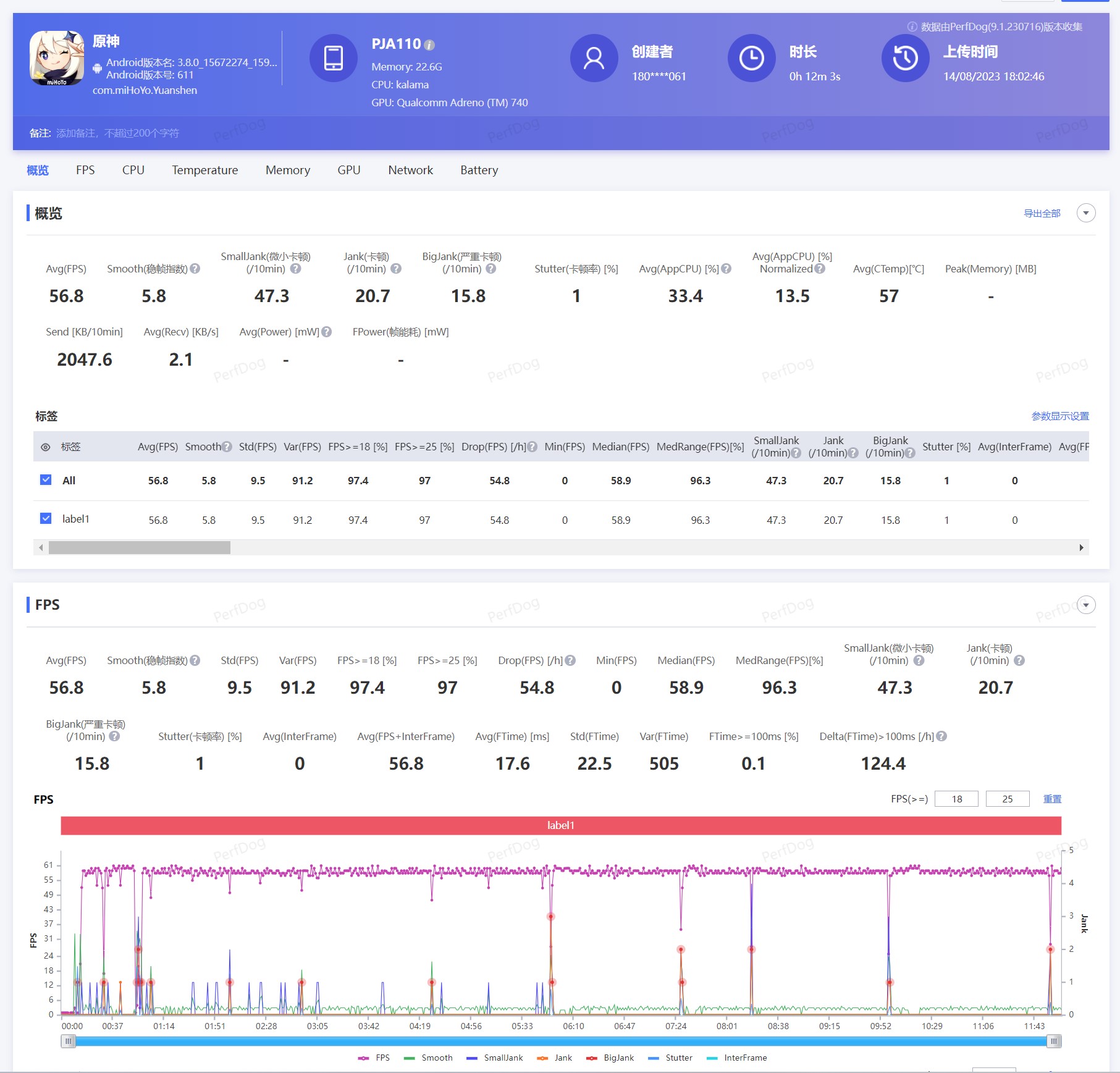
Task: Open help for AppCPU Normalized
Action: (x=820, y=269)
